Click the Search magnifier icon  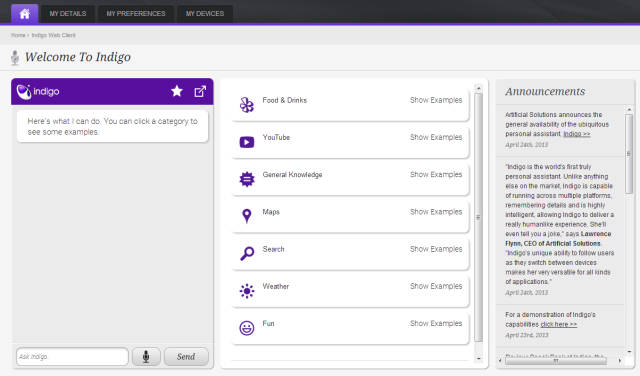click(x=247, y=253)
